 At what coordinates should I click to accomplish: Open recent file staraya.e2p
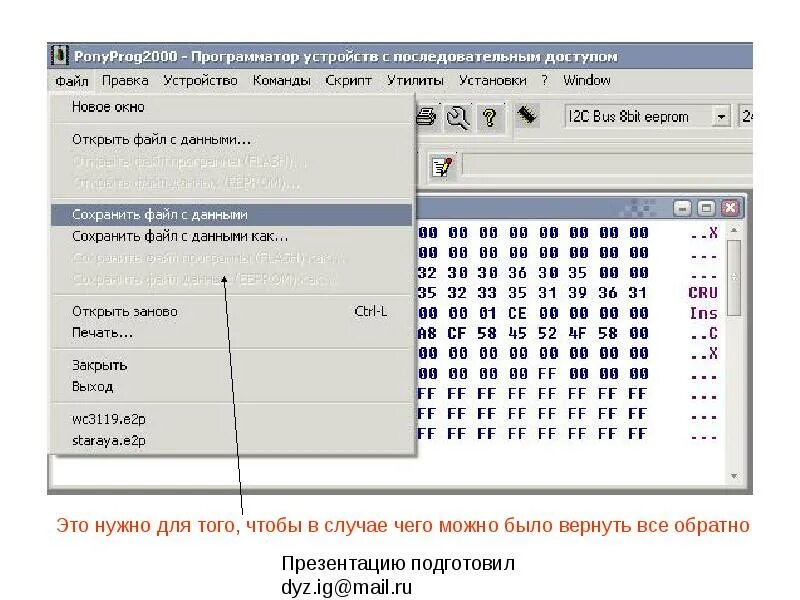pyautogui.click(x=231, y=440)
